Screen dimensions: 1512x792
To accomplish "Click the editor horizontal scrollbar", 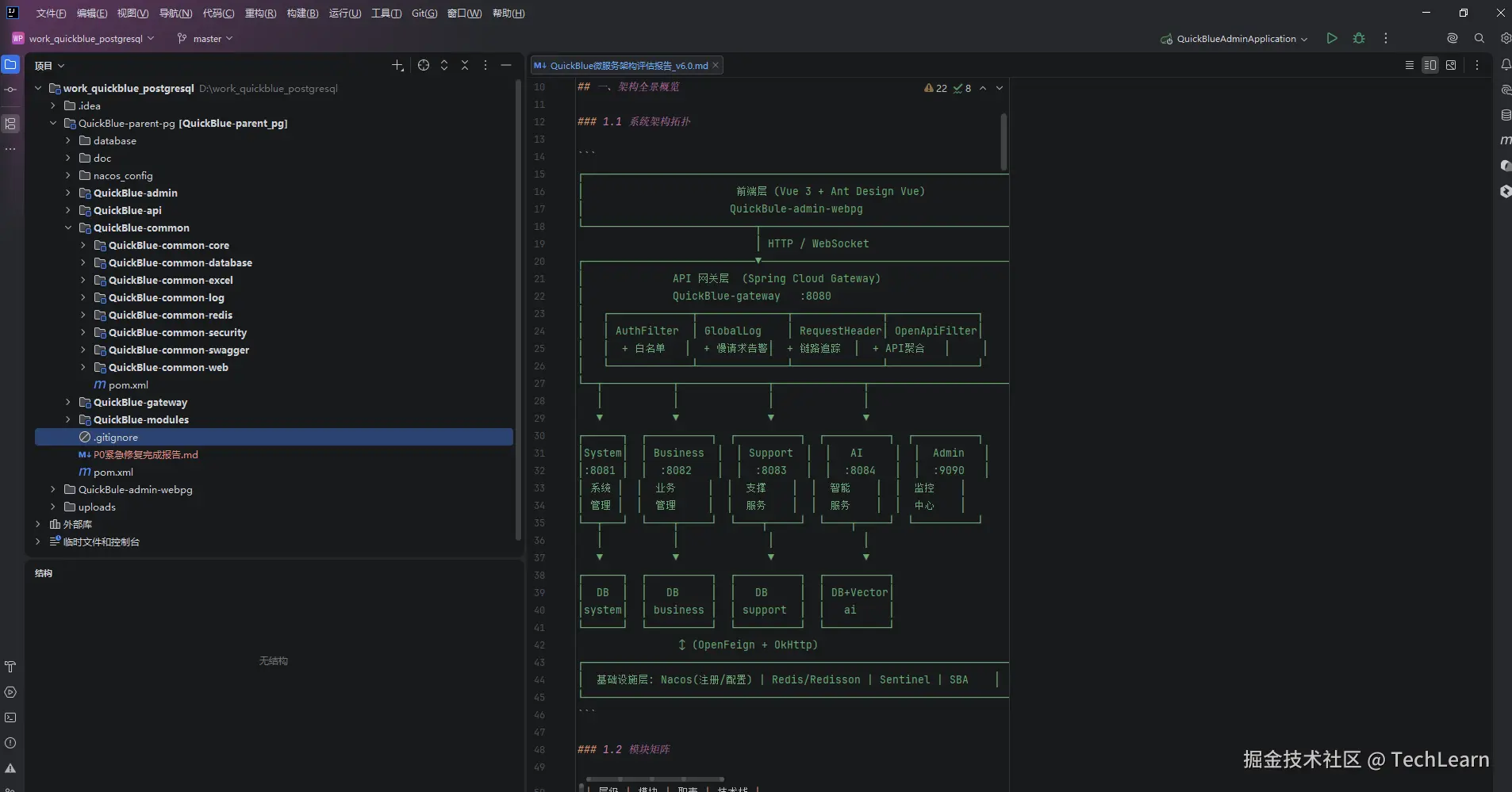I will (x=654, y=779).
